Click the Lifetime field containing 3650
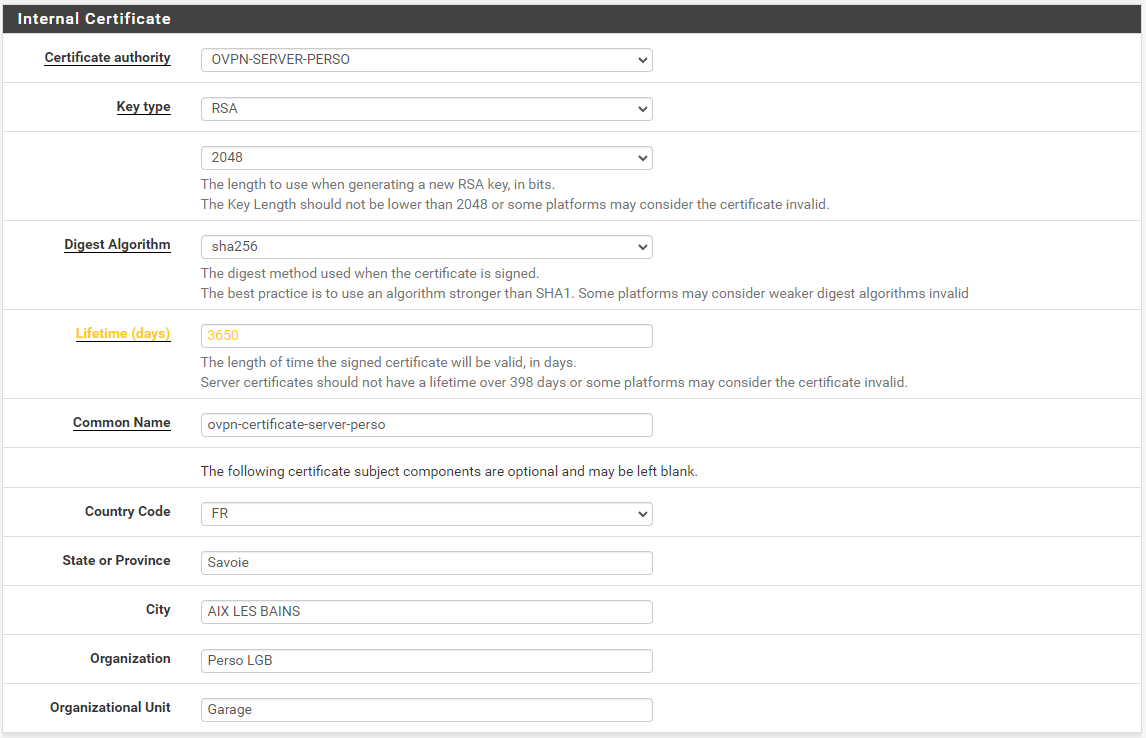Screen dimensions: 1146x738 426,336
